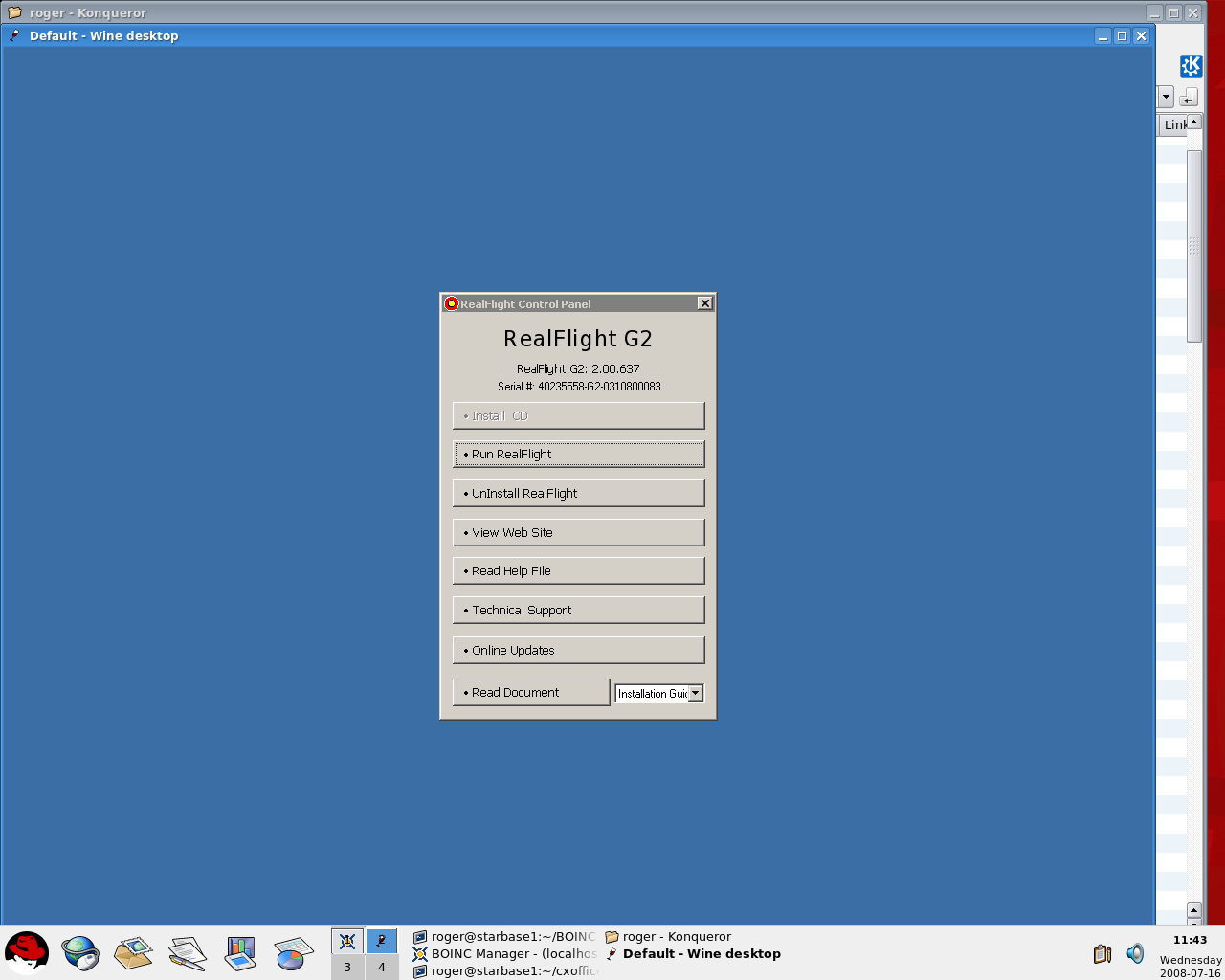Open the spreadsheet pie-chart icon in the panel

(293, 953)
